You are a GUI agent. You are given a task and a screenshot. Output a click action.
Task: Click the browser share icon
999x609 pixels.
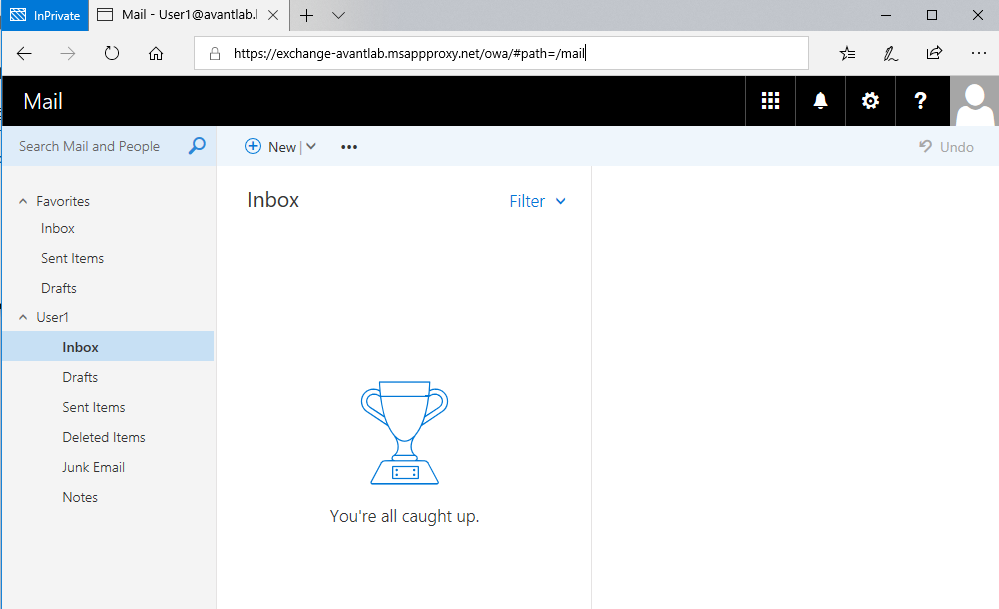[x=934, y=53]
